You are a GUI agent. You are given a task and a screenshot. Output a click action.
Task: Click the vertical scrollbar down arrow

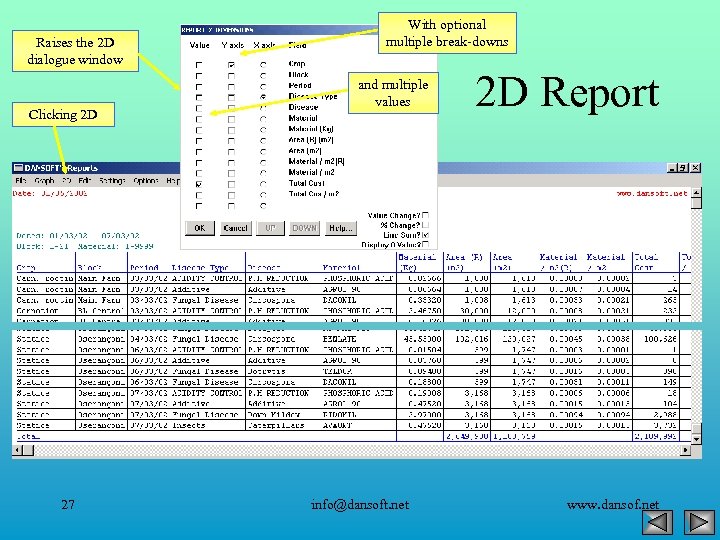(696, 439)
